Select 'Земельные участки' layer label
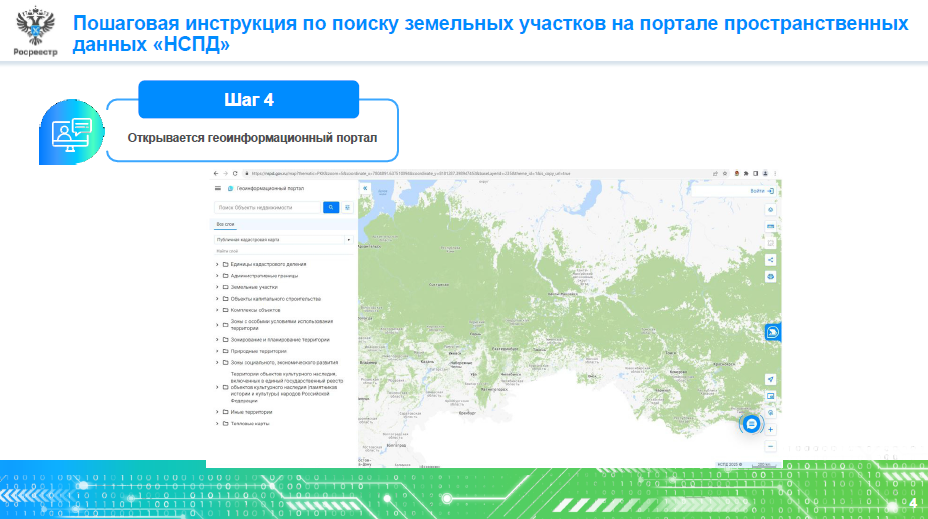The image size is (928, 519). coord(254,287)
